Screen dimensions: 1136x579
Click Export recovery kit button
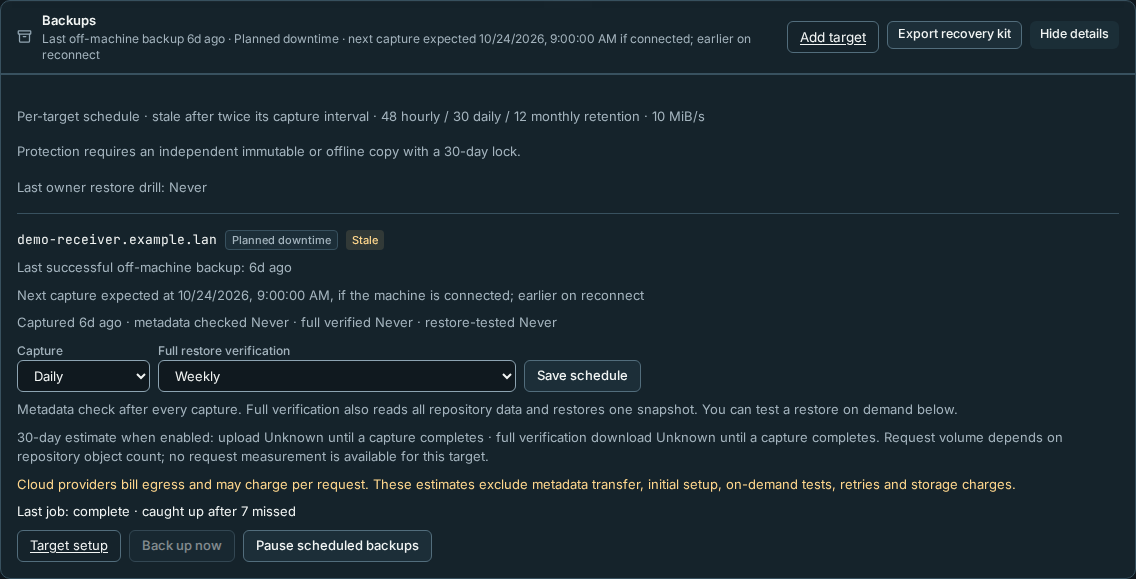tap(954, 35)
